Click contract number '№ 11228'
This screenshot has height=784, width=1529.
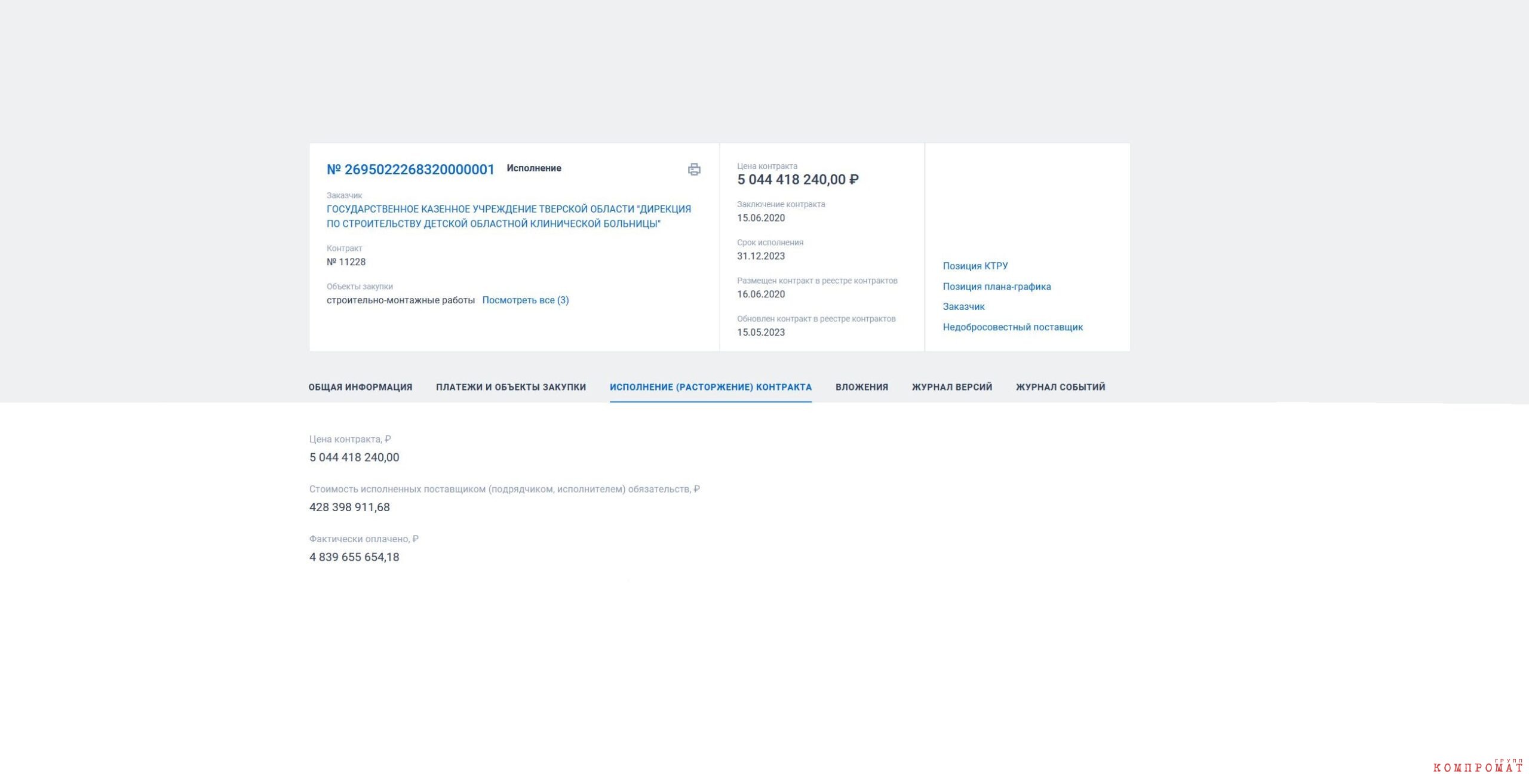pyautogui.click(x=346, y=262)
